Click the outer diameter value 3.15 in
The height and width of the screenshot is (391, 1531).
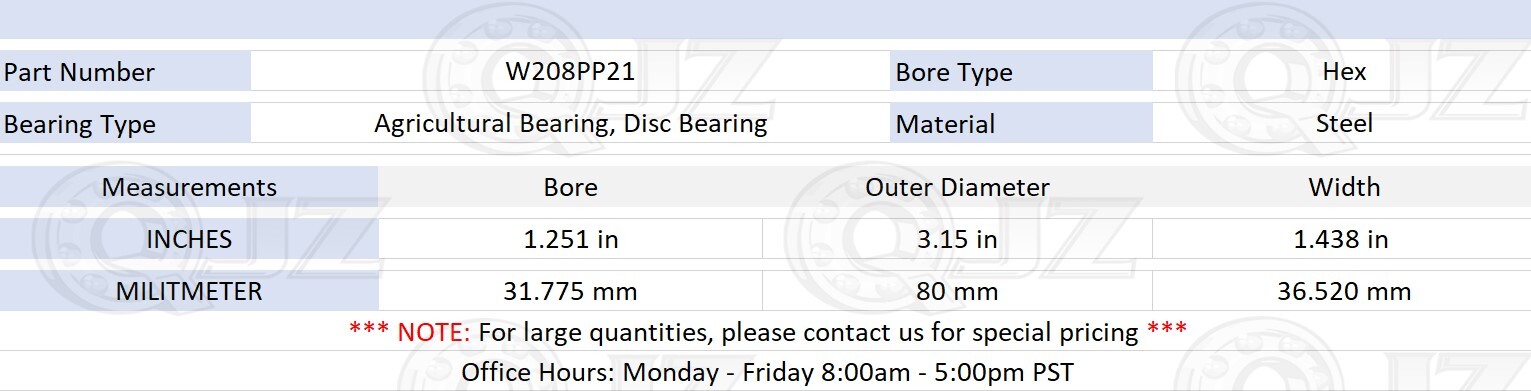point(957,239)
